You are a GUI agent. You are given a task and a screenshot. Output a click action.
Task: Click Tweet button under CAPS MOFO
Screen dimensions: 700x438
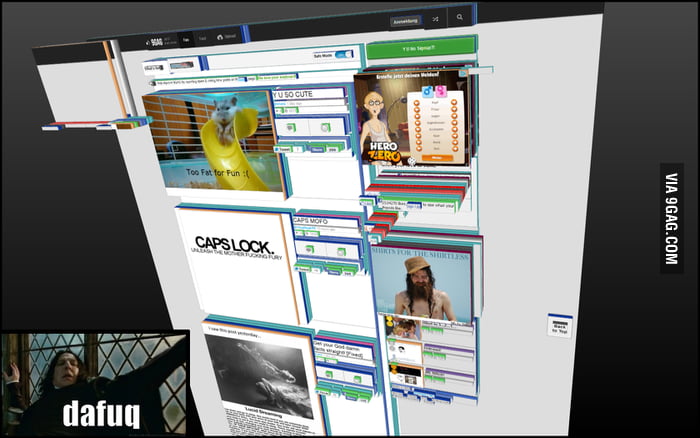pos(302,269)
